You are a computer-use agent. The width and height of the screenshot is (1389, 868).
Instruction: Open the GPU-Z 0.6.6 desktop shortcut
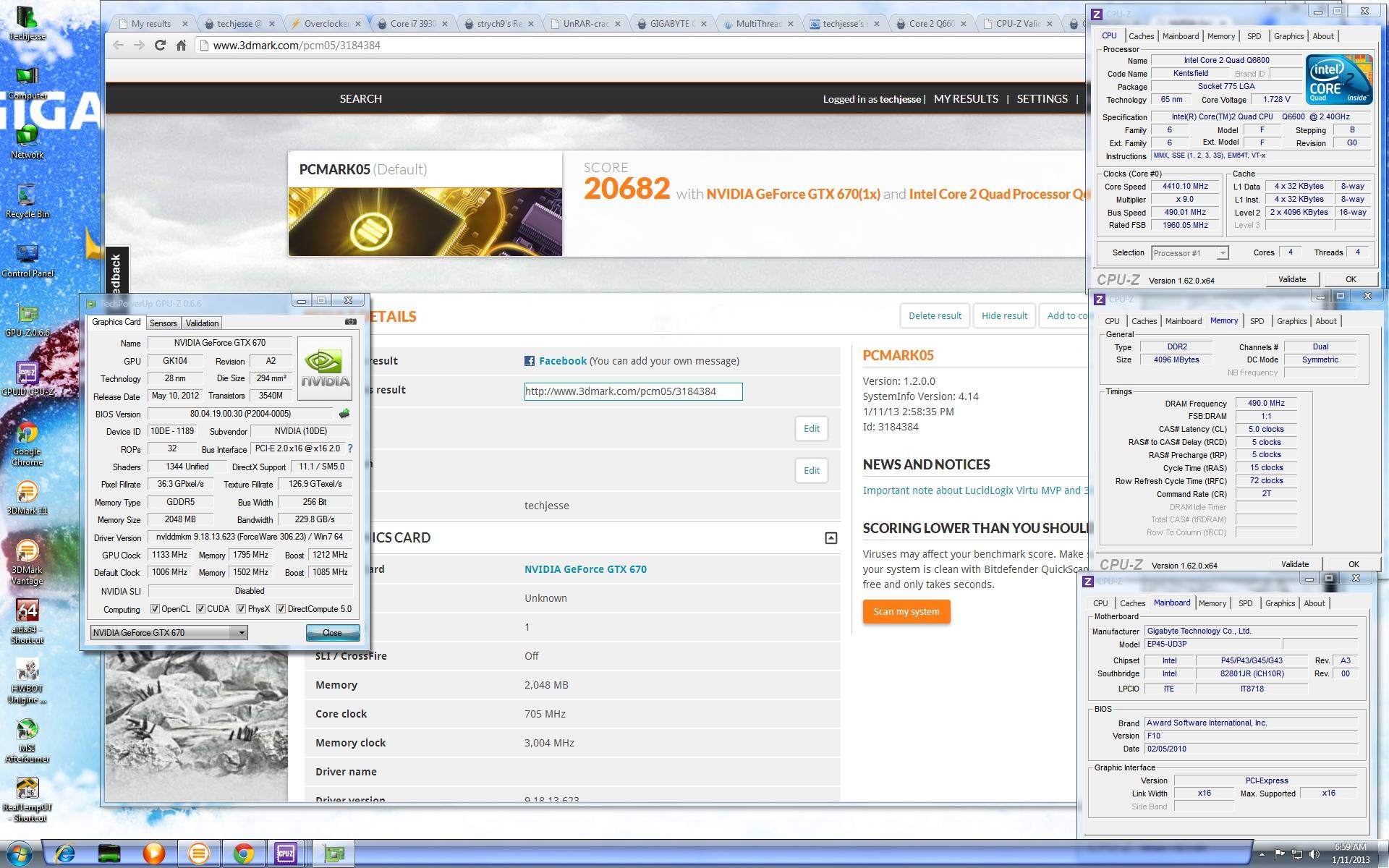[x=27, y=319]
